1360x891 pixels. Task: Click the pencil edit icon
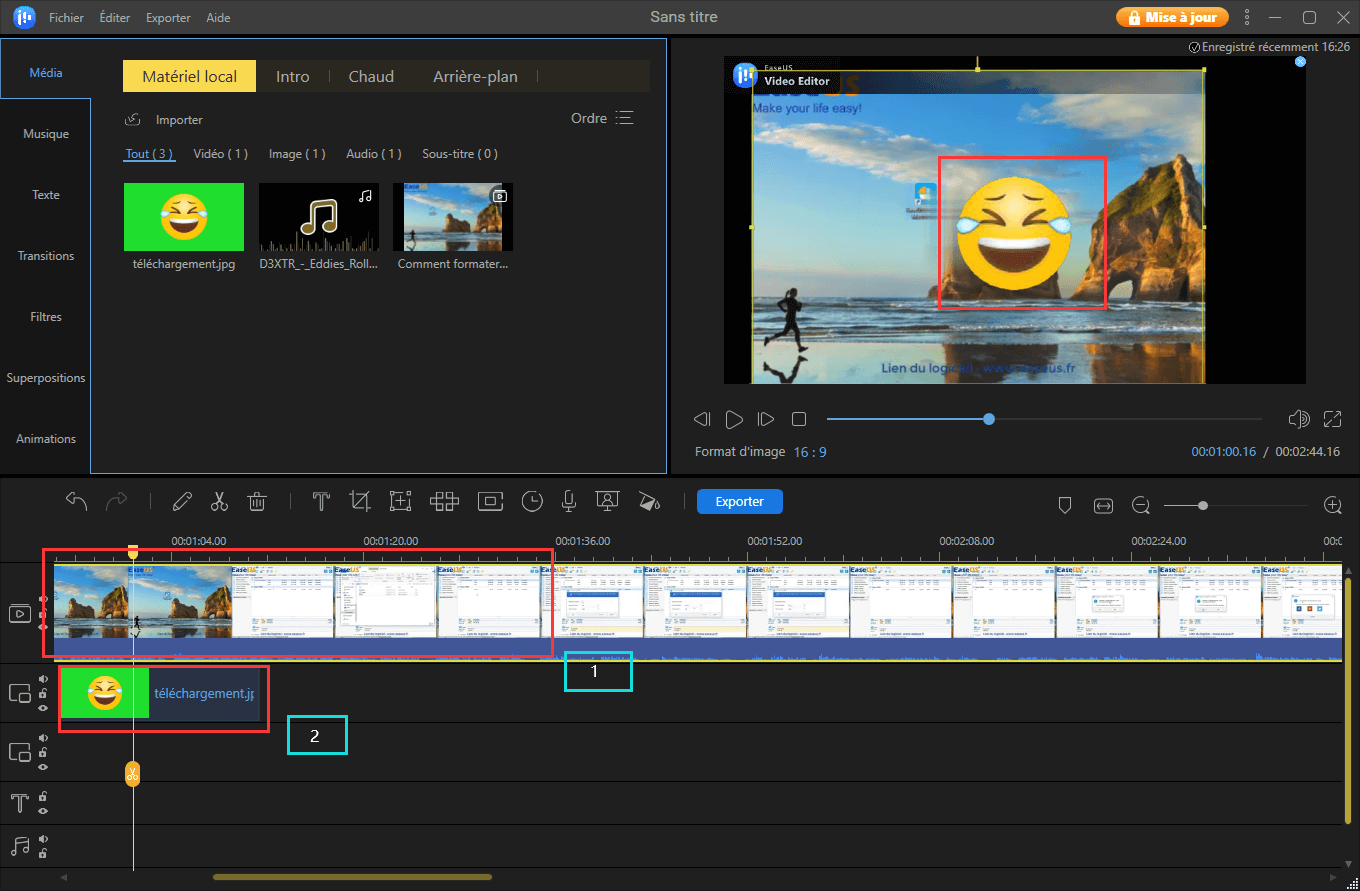click(182, 502)
